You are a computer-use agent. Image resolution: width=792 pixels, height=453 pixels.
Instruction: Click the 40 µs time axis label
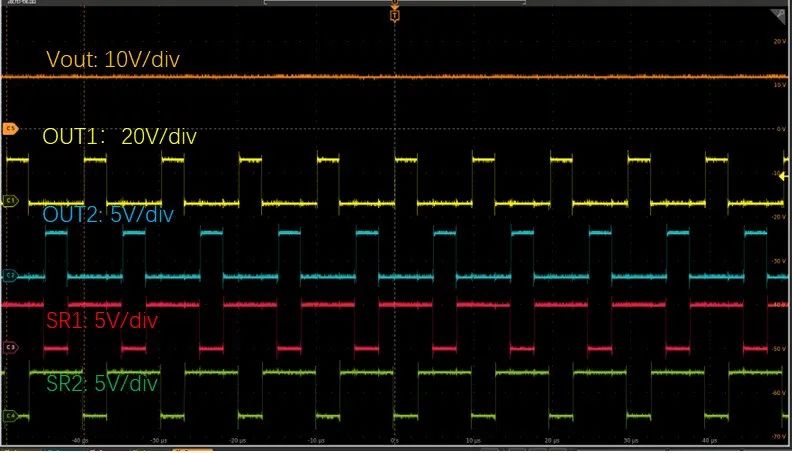tap(709, 439)
